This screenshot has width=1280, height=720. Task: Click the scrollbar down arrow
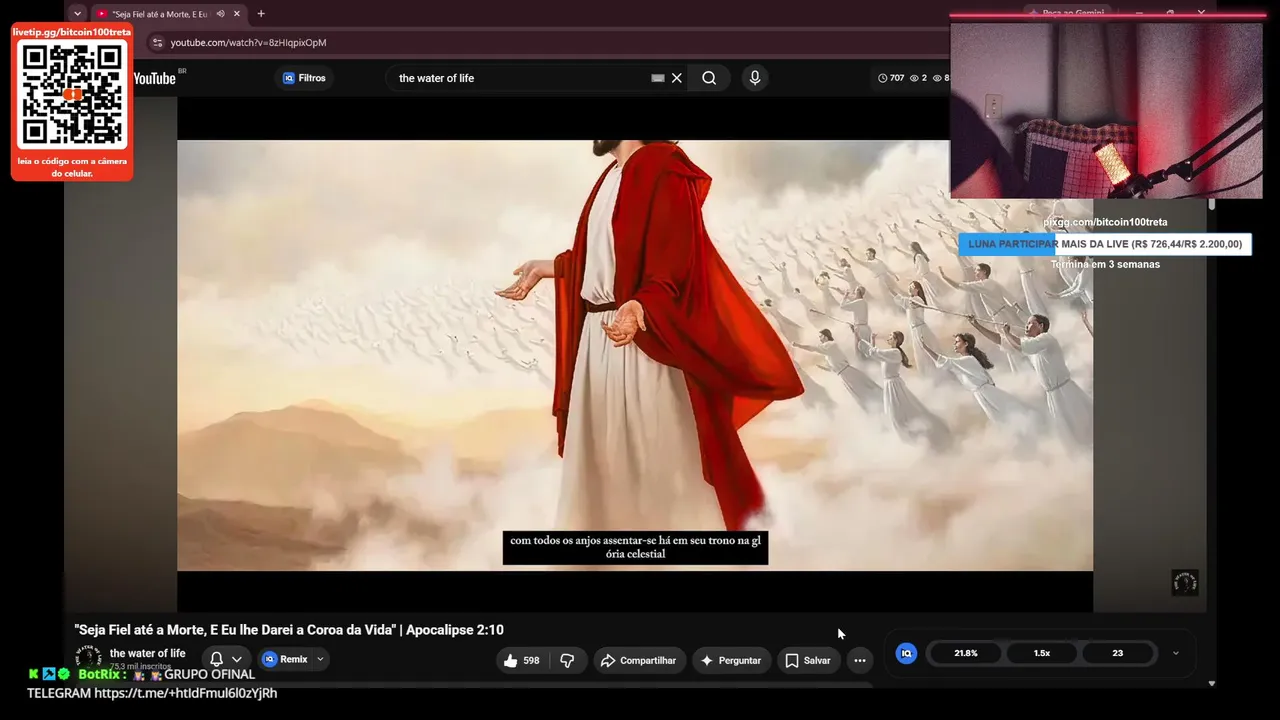point(1212,684)
